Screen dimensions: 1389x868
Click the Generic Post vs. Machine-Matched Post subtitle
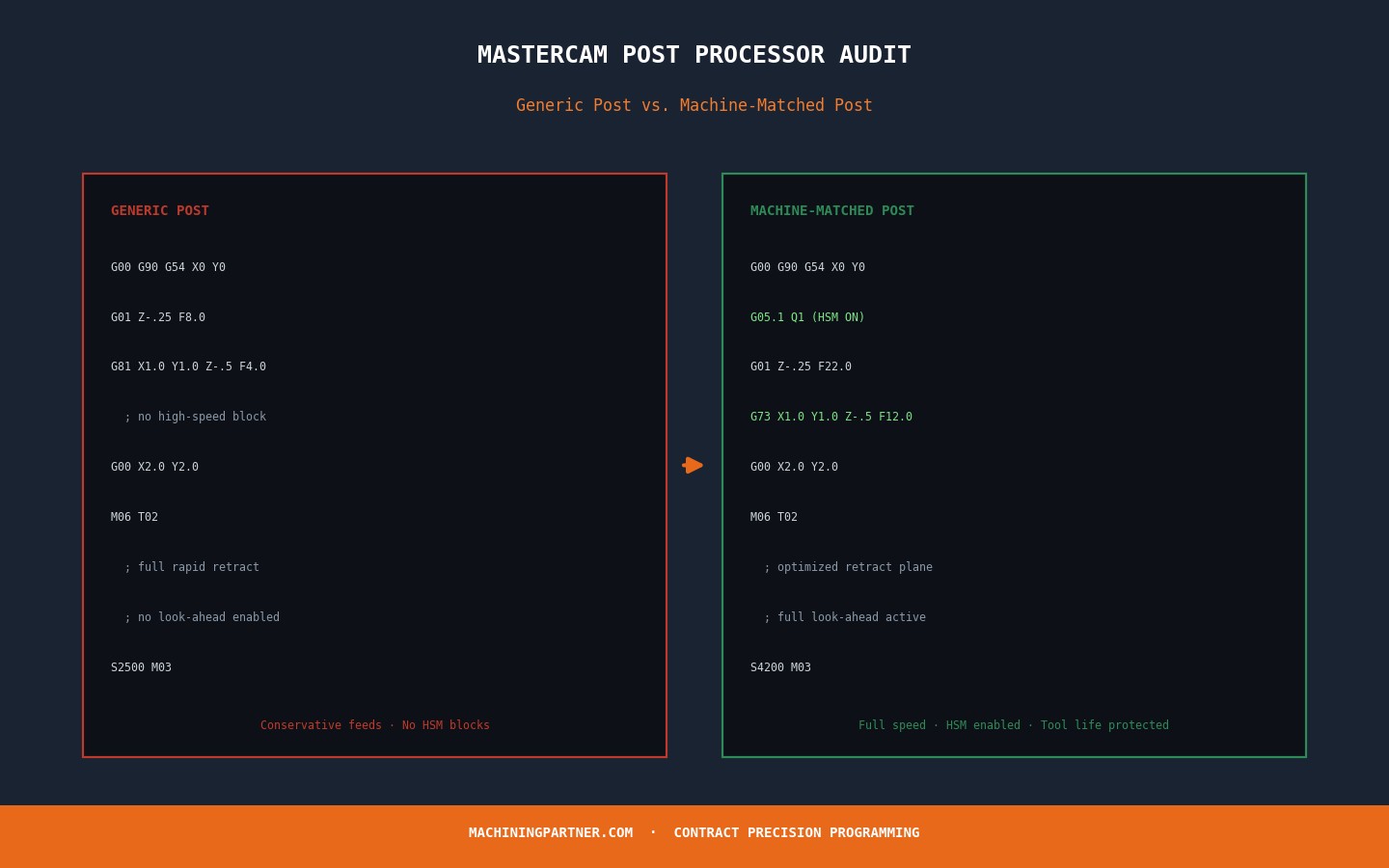(x=694, y=105)
